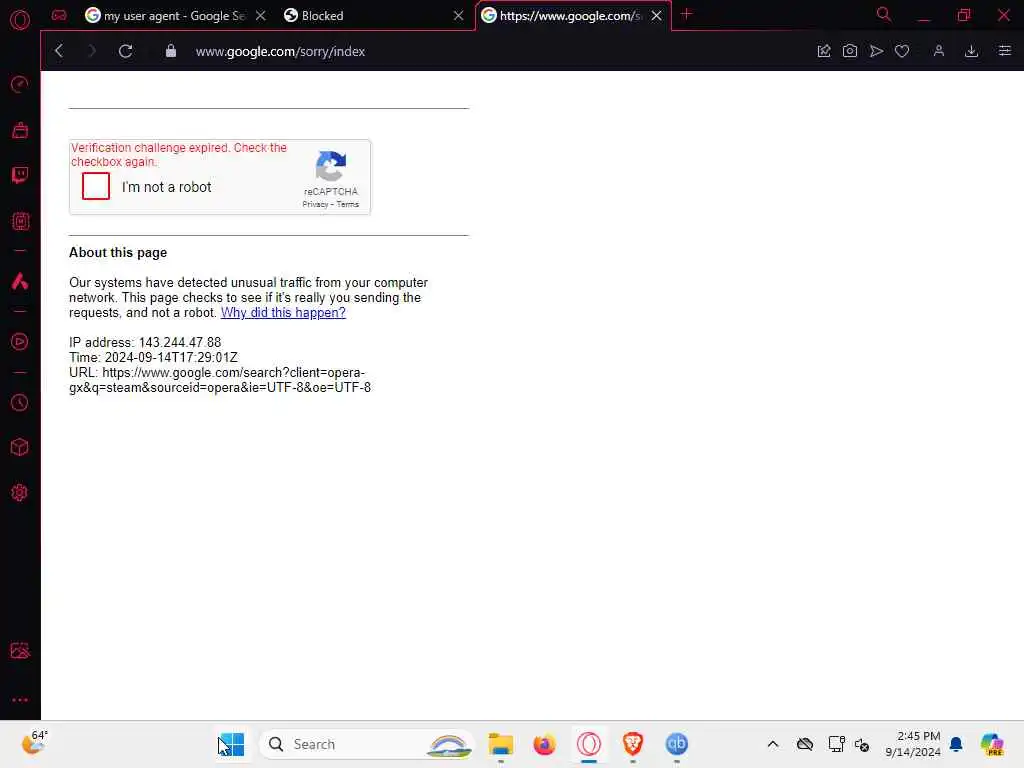Viewport: 1024px width, 768px height.
Task: Check the "I'm not a robot" checkbox
Action: tap(96, 186)
